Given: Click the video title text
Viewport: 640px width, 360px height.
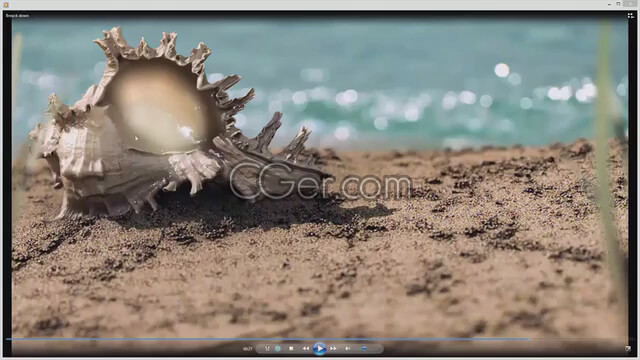Looking at the screenshot, I should pyautogui.click(x=17, y=16).
